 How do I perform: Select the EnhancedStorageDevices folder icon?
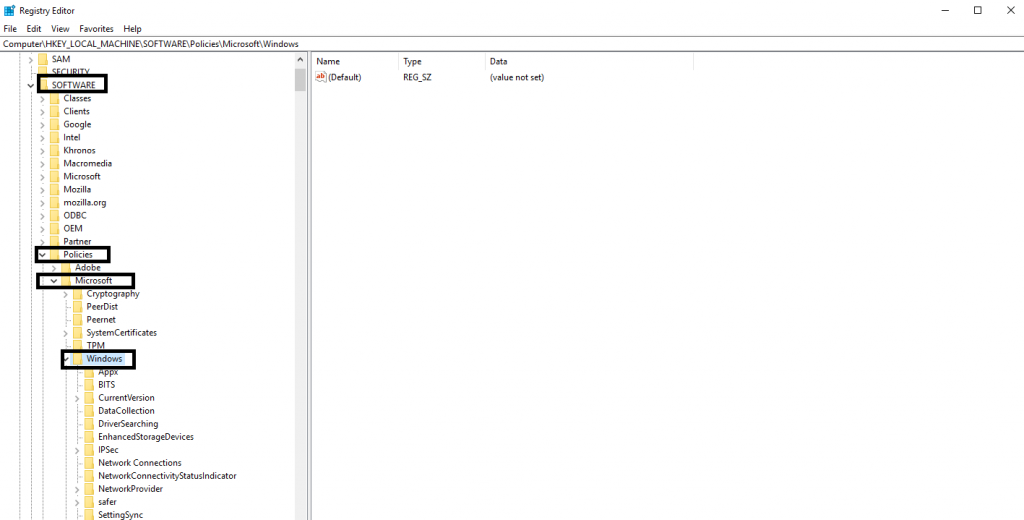[x=89, y=436]
